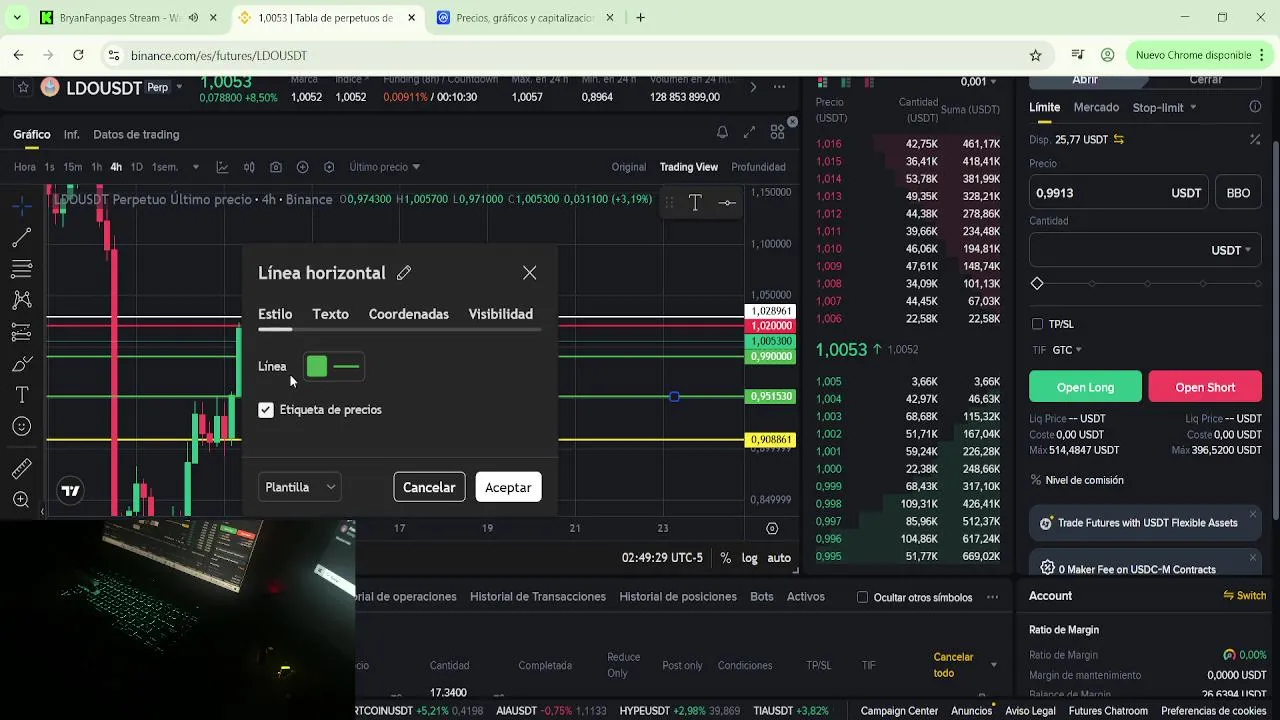Click the Switch account link

1245,595
